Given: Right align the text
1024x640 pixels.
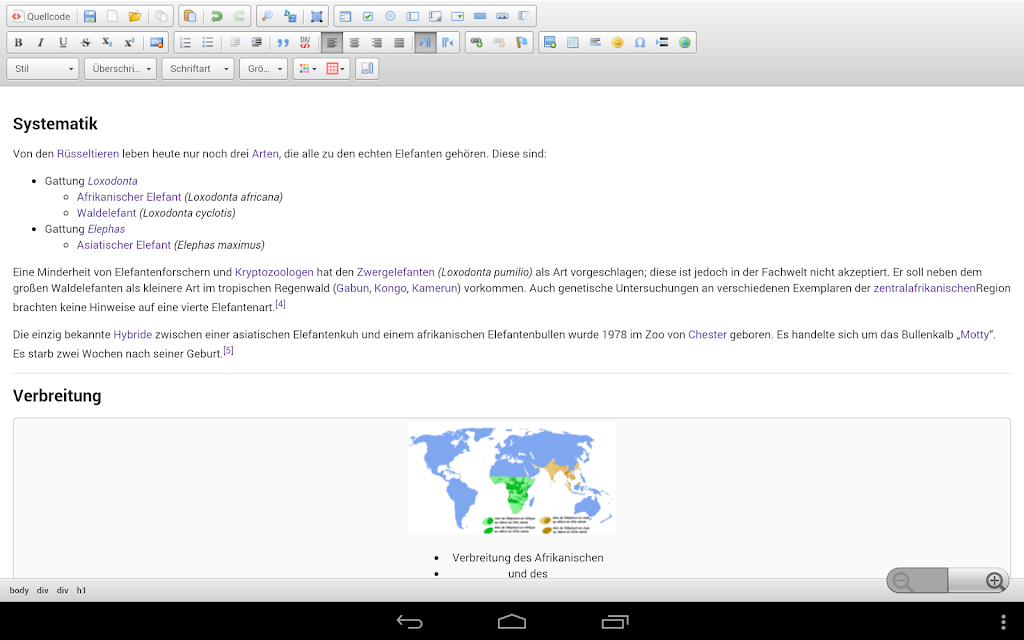Looking at the screenshot, I should [377, 42].
